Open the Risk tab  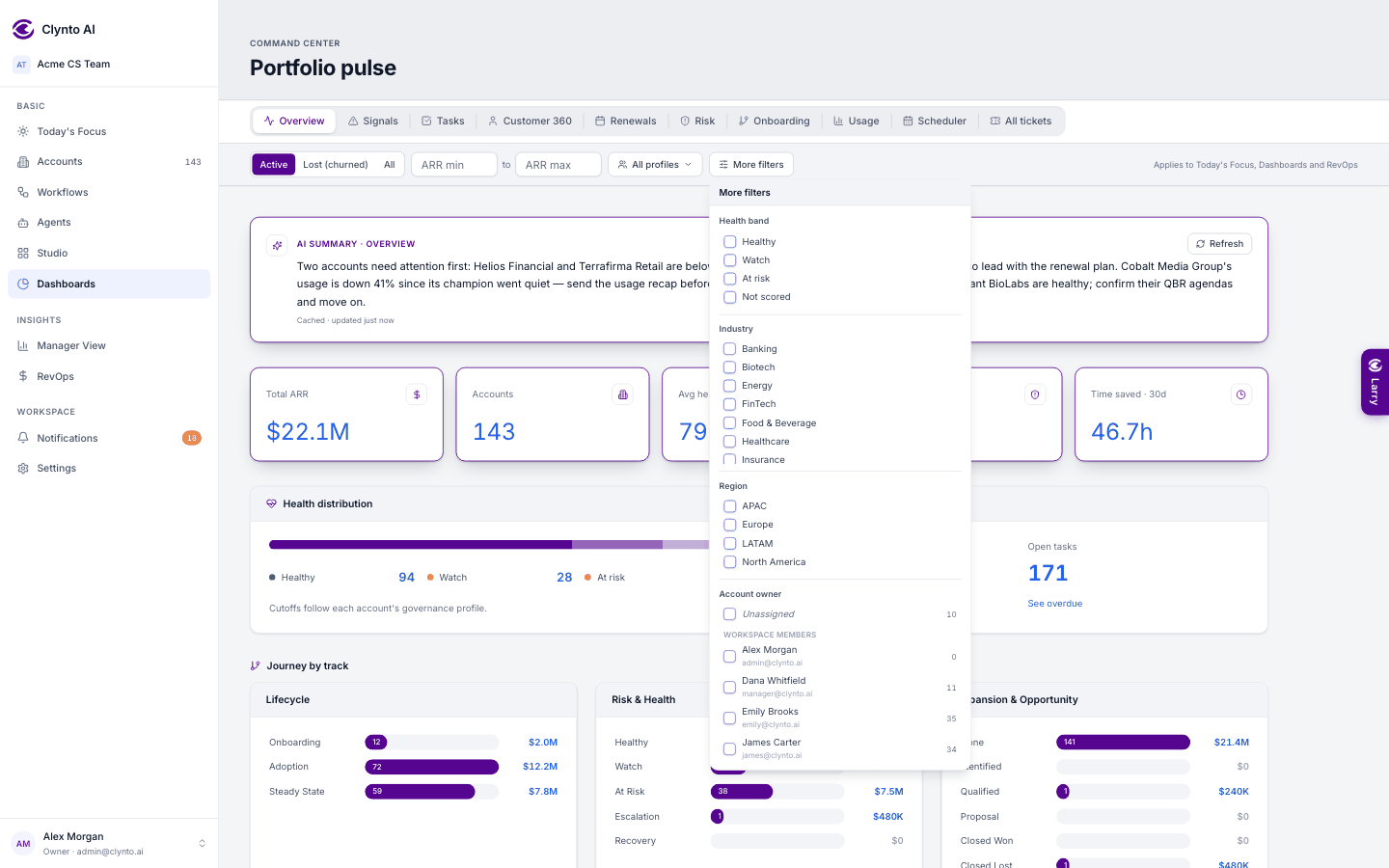697,121
